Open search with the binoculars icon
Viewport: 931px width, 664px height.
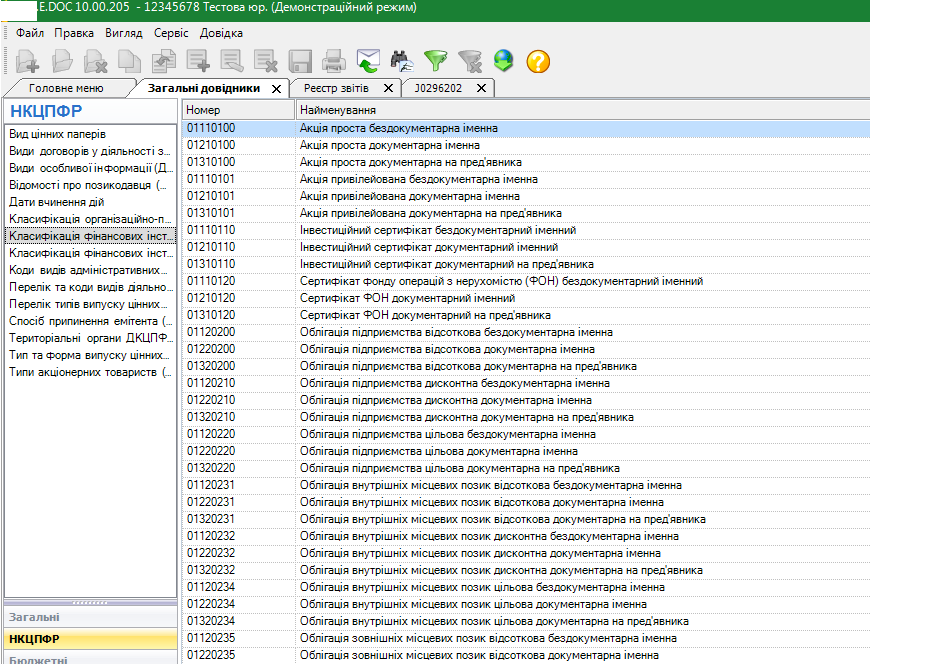(x=401, y=62)
